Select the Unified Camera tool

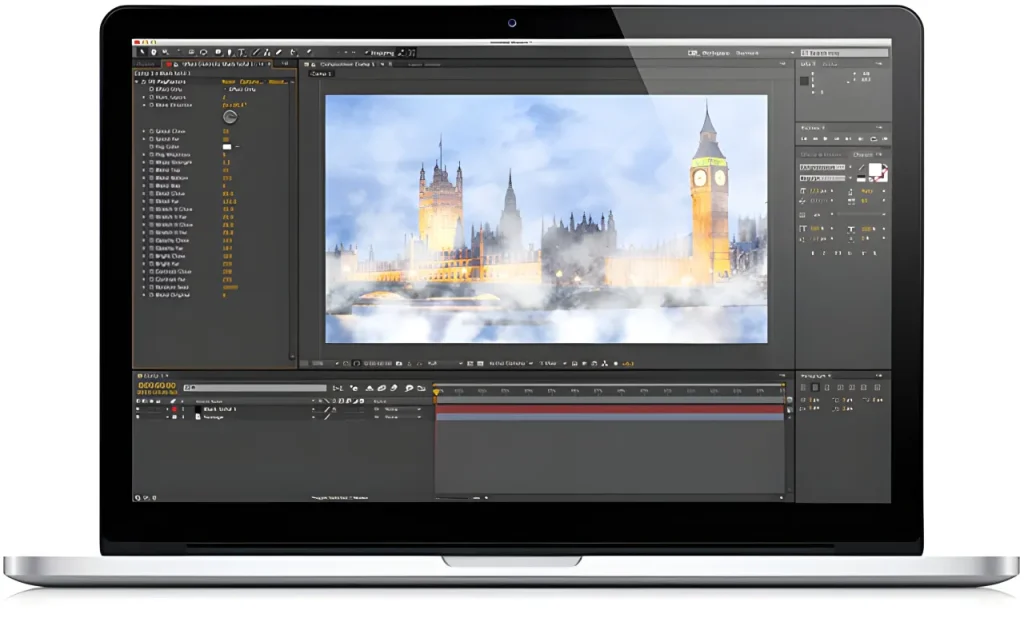(x=191, y=52)
